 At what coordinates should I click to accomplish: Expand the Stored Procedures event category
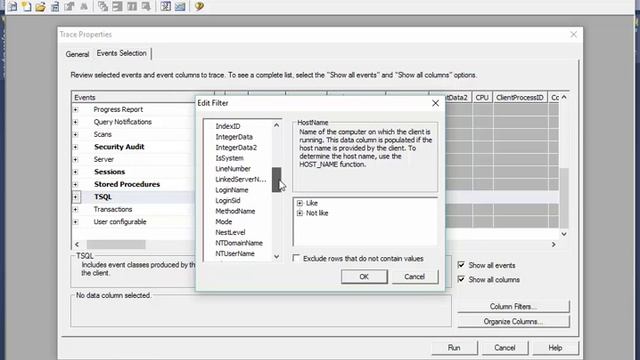(76, 184)
